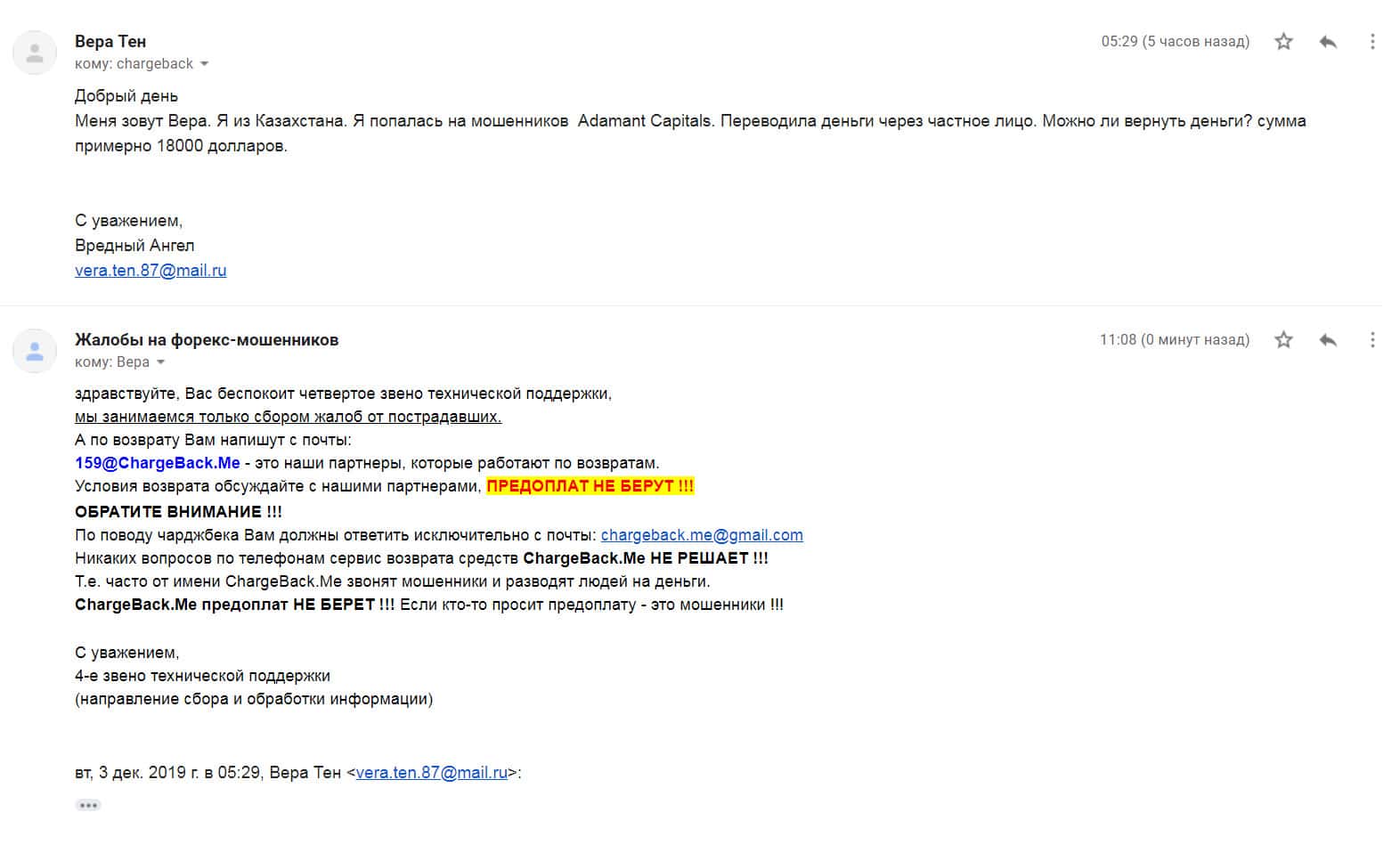Click the highlighted ПРЕДОПЛАТ НЕ БЕРУТ text

(590, 486)
